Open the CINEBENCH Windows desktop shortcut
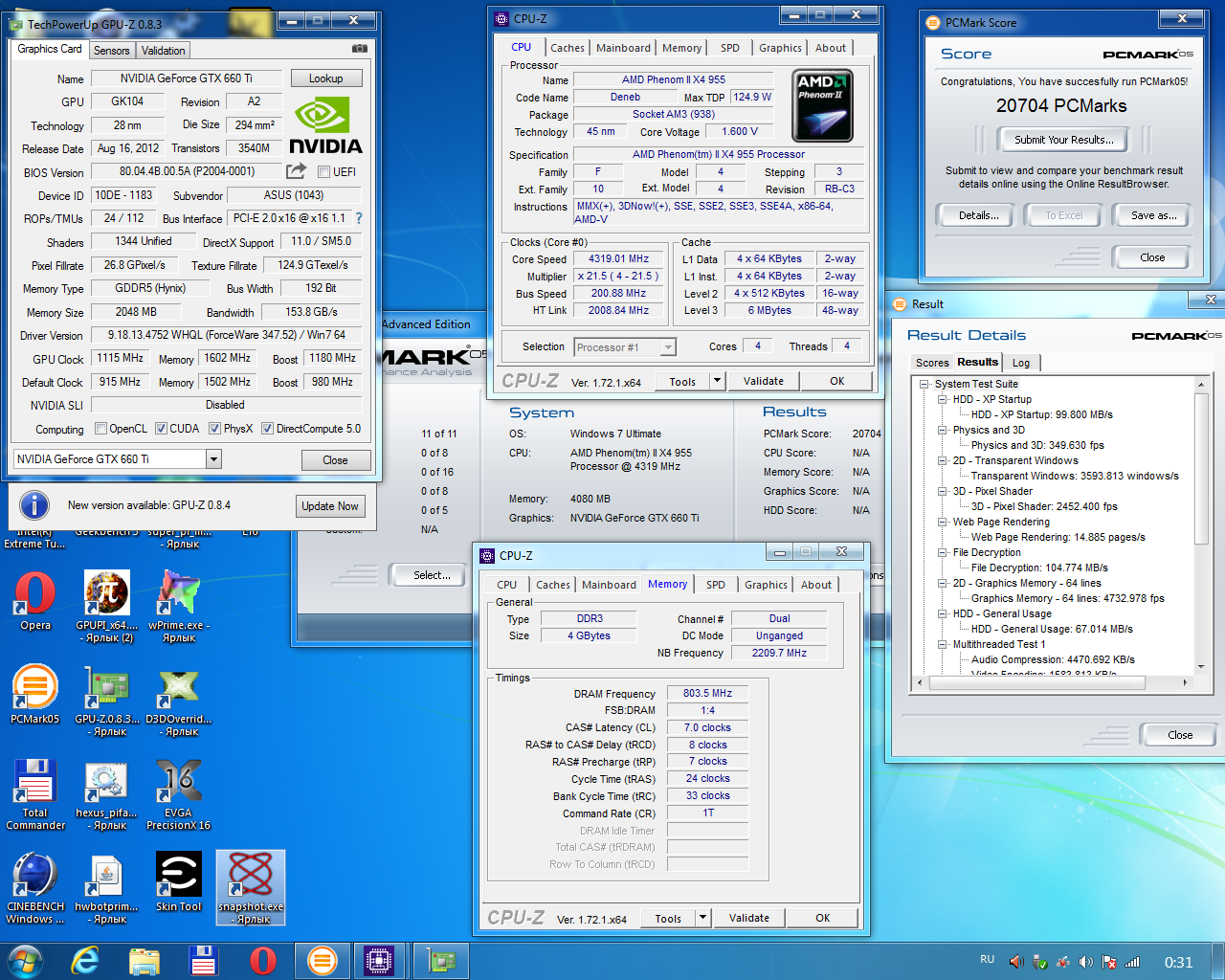The height and width of the screenshot is (980, 1225). pos(35,889)
